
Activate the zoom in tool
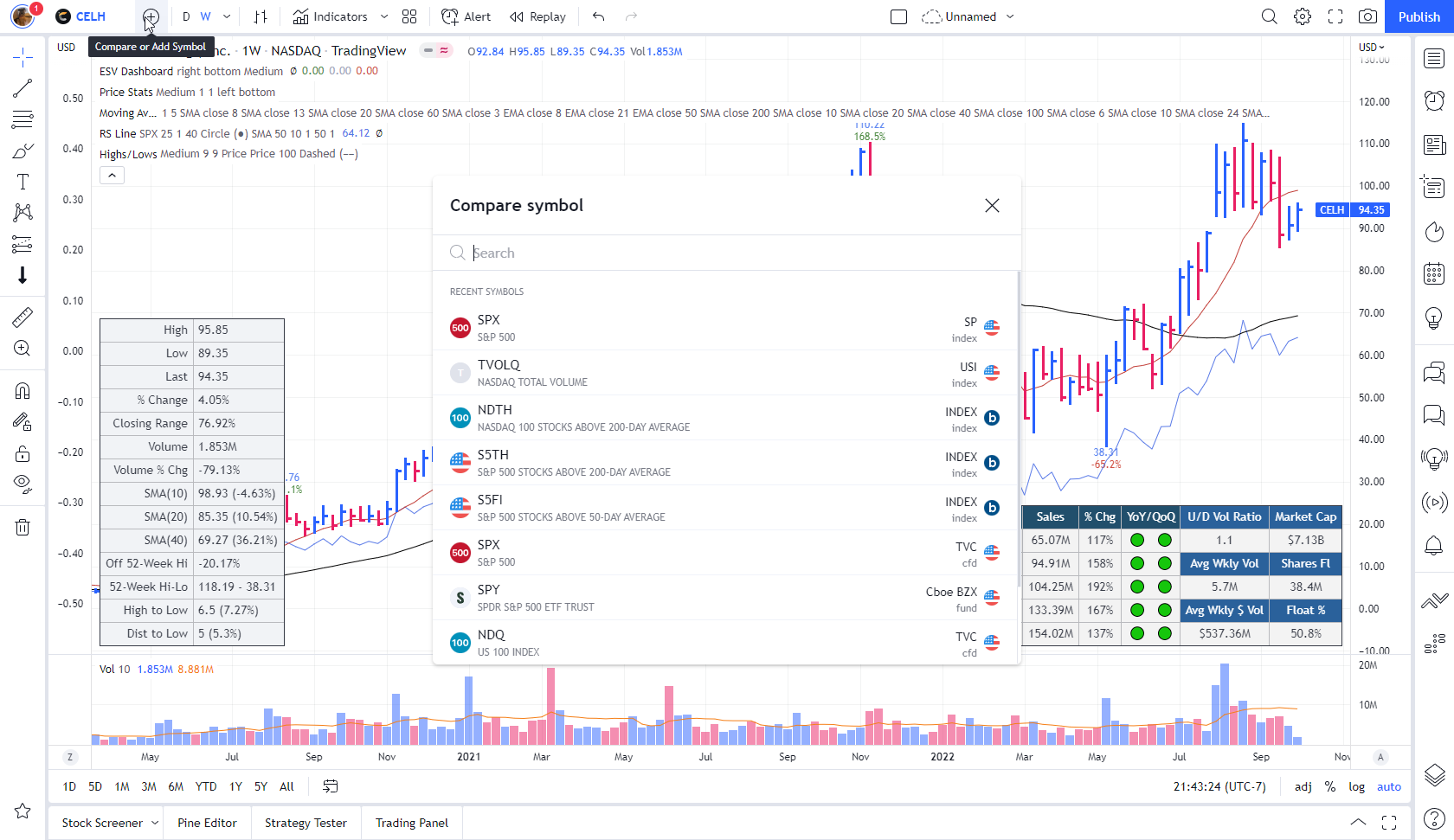23,349
